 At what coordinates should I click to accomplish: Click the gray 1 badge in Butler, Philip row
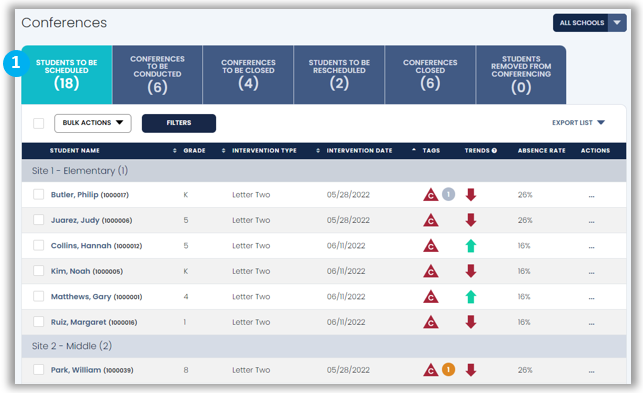pos(448,194)
